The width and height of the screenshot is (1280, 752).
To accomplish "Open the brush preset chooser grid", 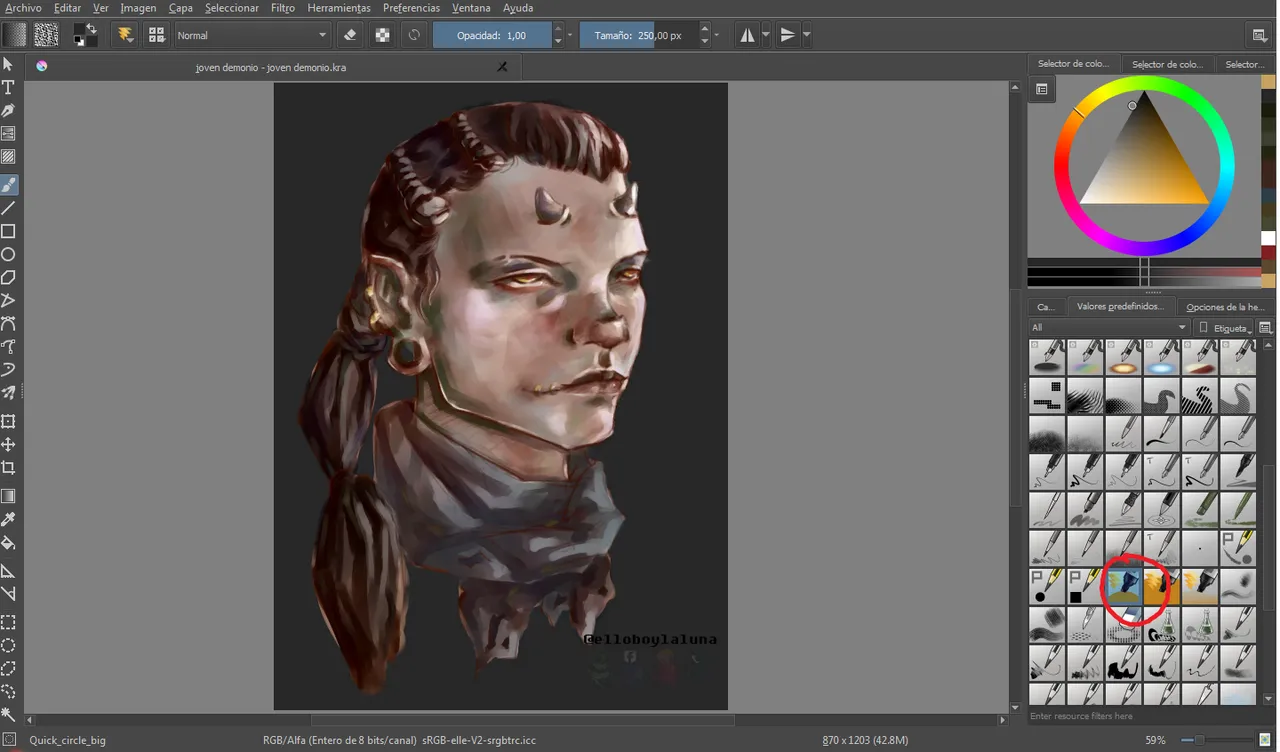I will [157, 35].
